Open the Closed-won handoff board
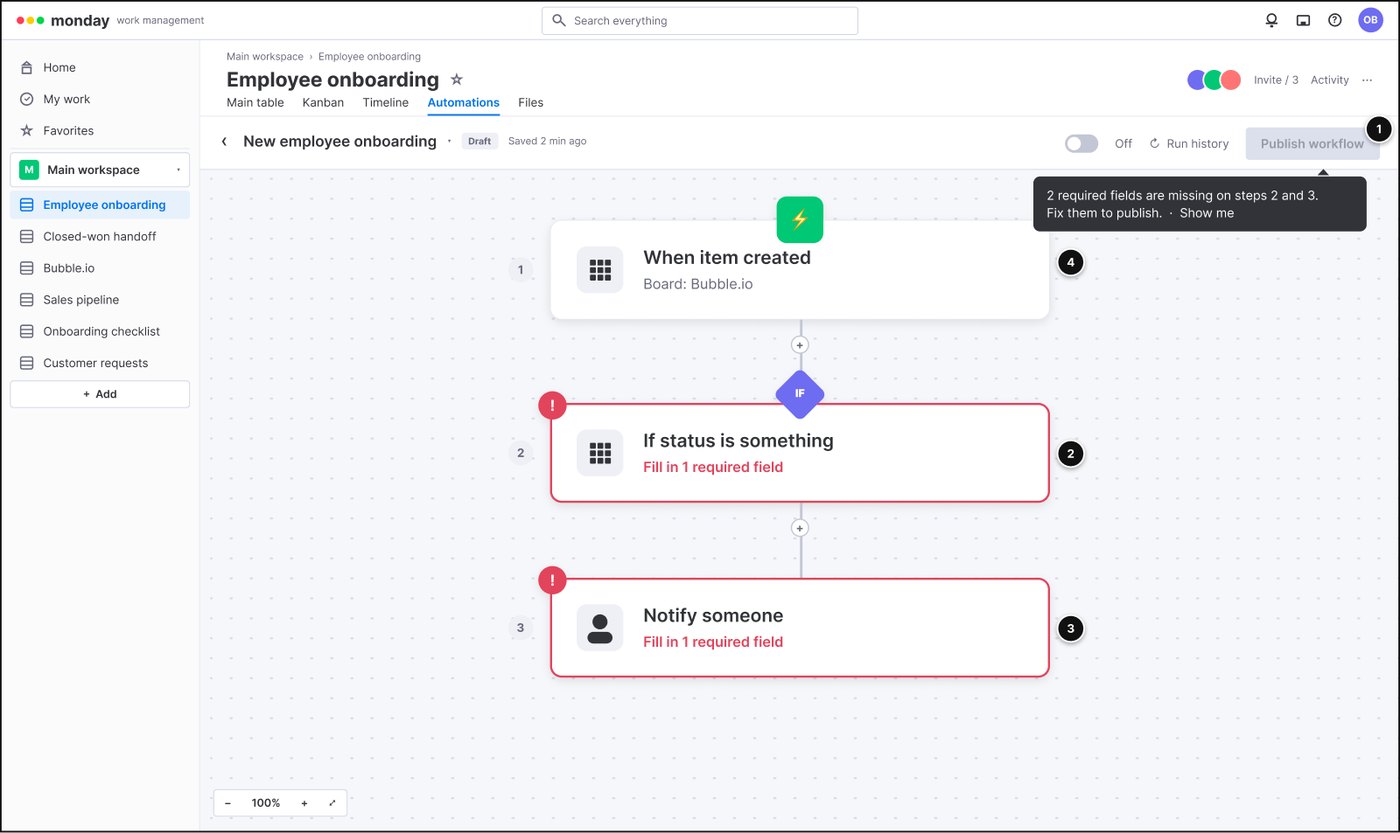1400x833 pixels. point(100,236)
